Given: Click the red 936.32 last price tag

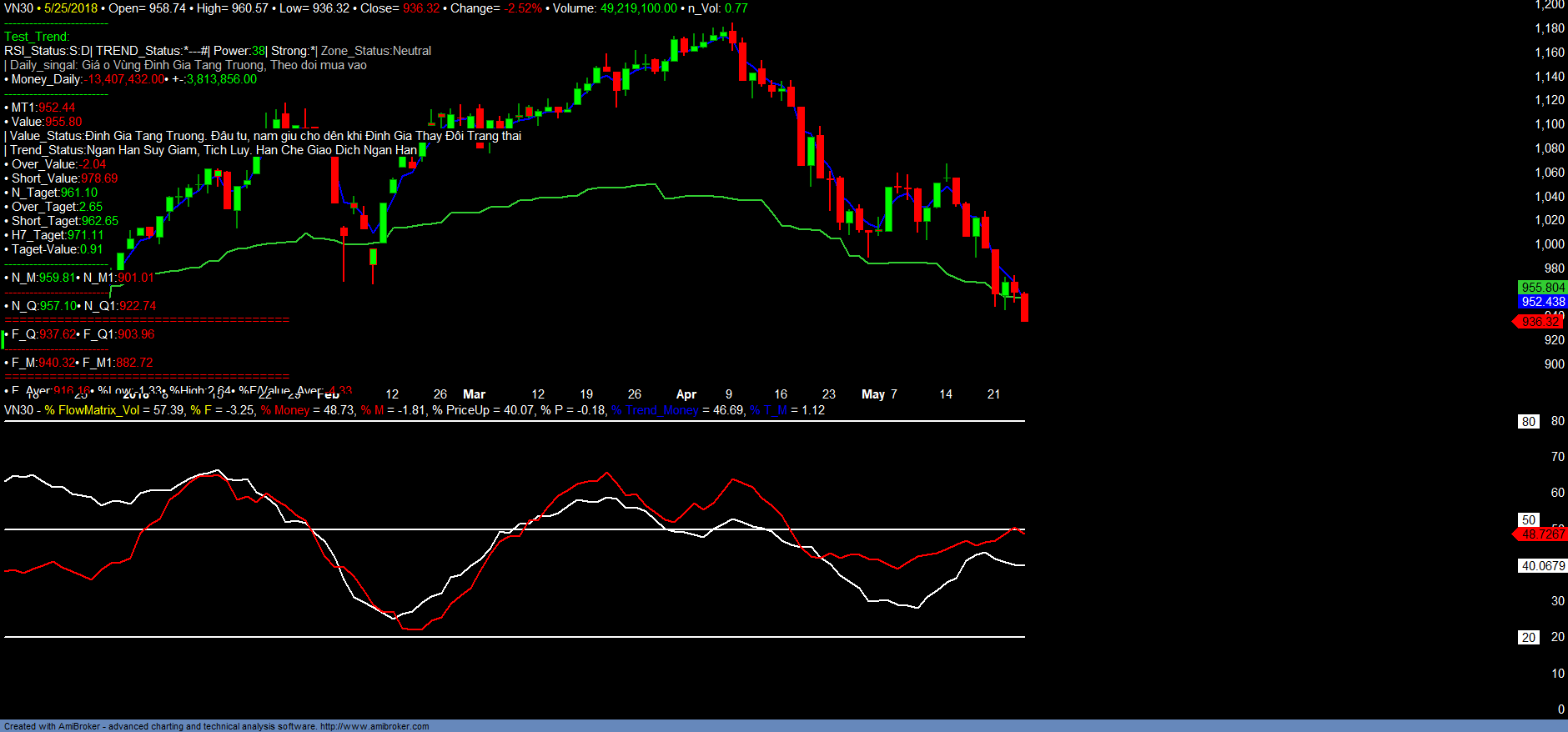Looking at the screenshot, I should coord(1540,322).
